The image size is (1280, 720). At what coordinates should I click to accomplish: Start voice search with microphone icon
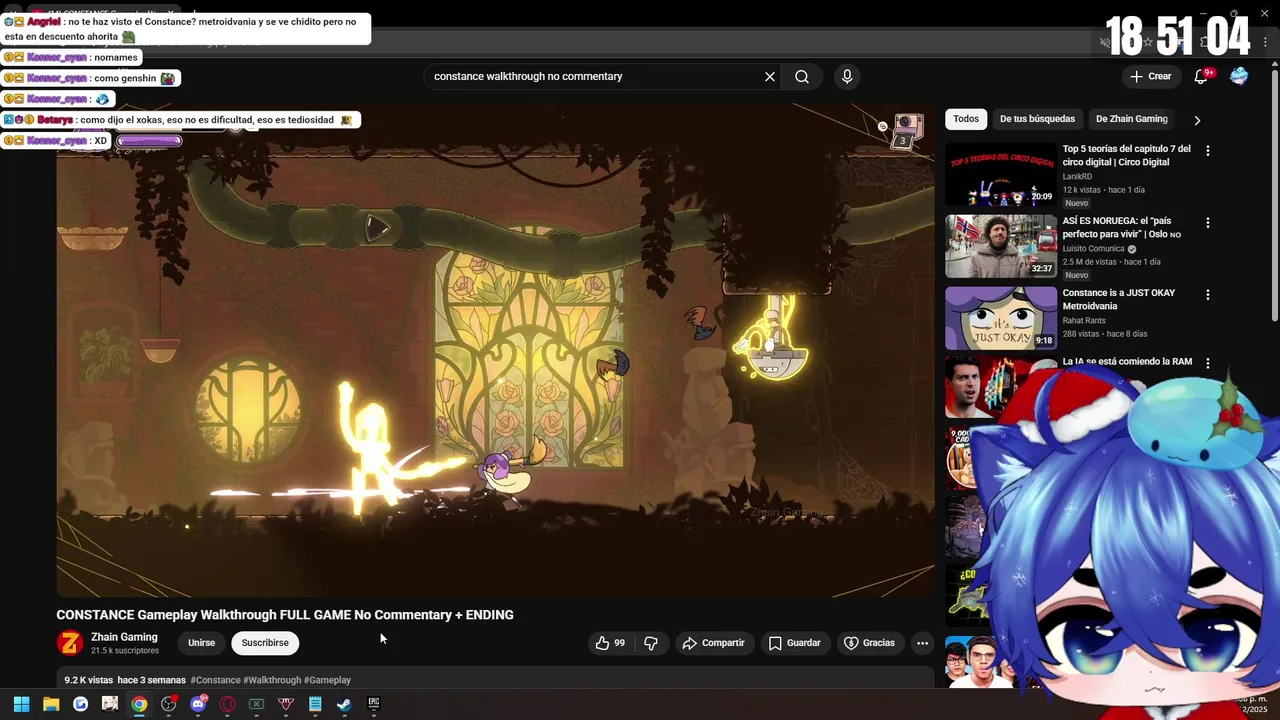coord(847,77)
